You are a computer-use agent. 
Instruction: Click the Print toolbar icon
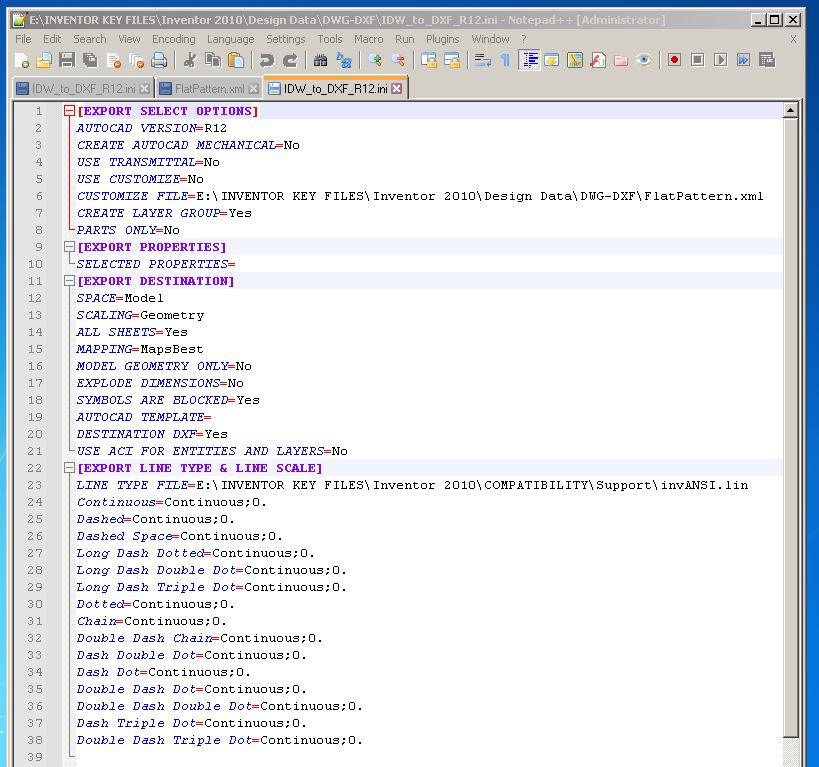tap(159, 61)
